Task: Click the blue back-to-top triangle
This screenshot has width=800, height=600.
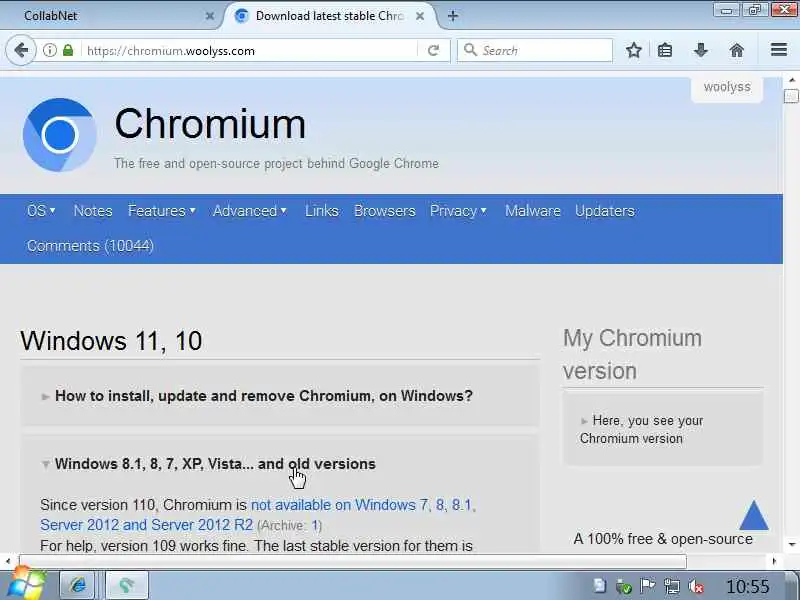Action: click(x=754, y=515)
